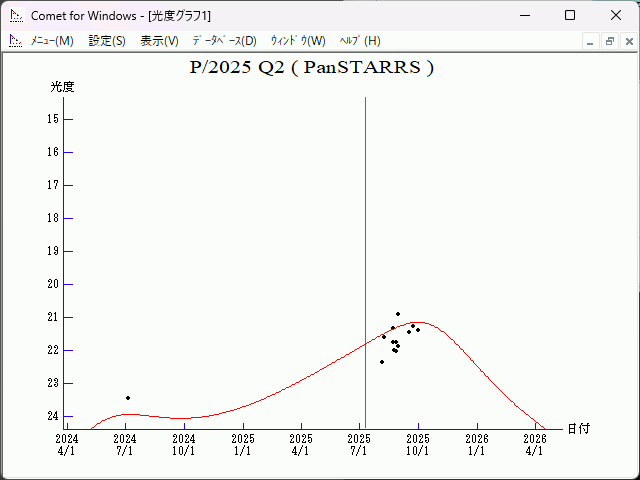Maximize the Comet for Windows application window

point(570,15)
